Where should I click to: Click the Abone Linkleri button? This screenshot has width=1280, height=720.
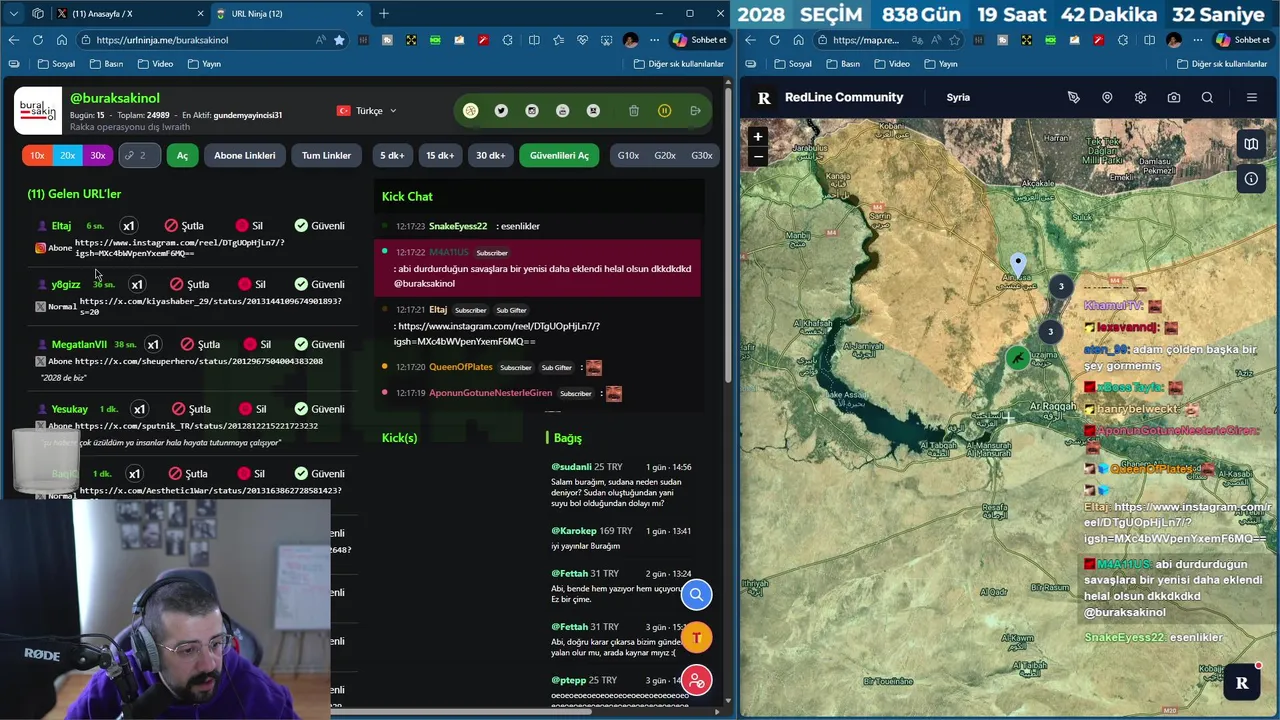point(245,155)
